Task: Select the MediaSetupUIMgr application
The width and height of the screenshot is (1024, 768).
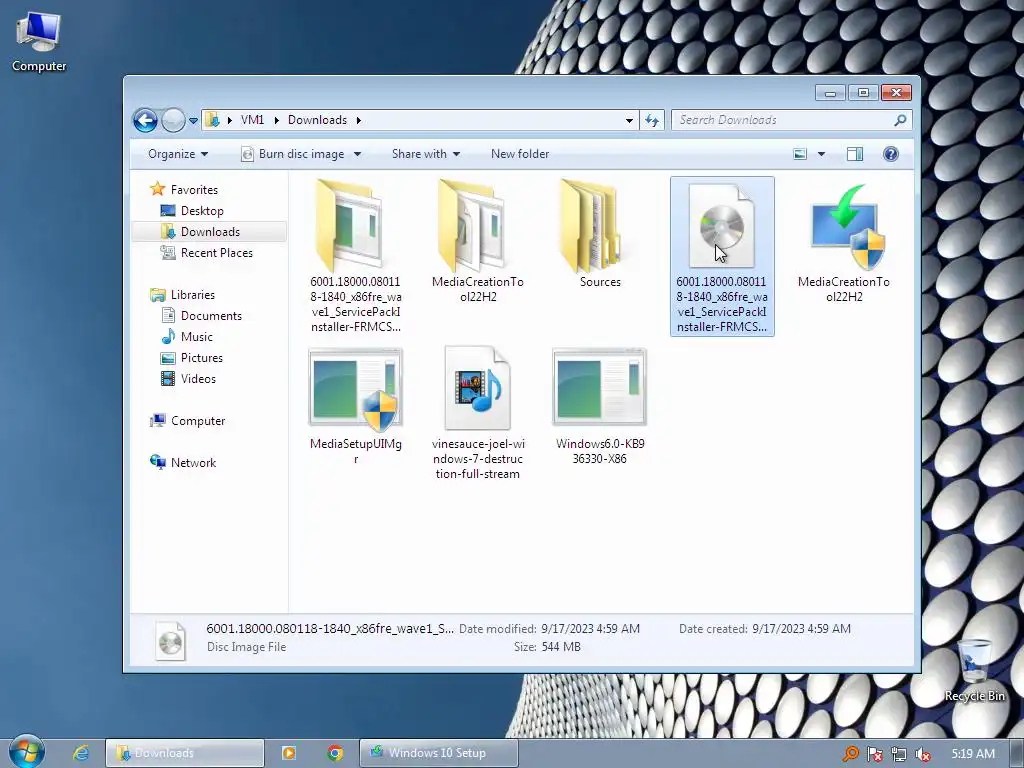Action: [x=356, y=405]
